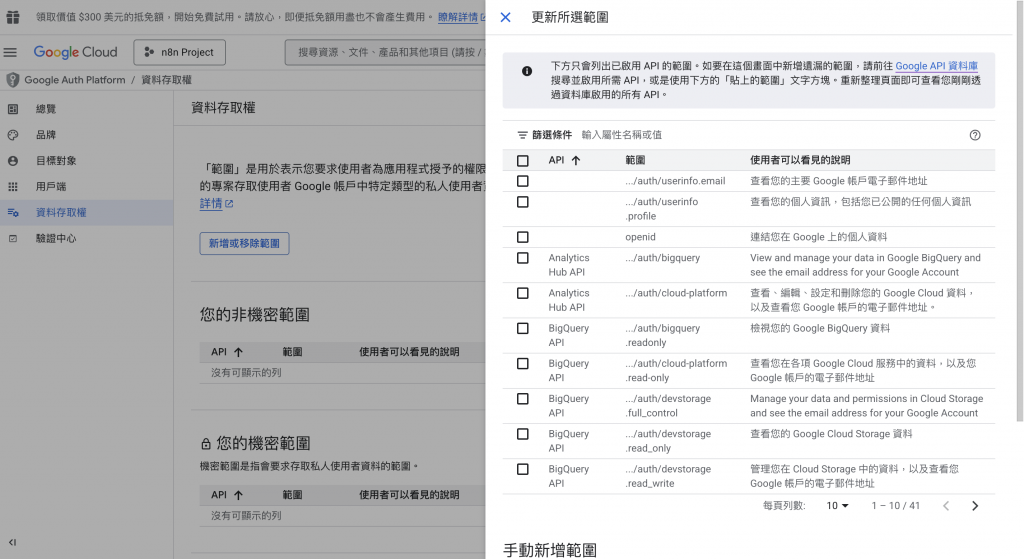The height and width of the screenshot is (559, 1024).
Task: Open the Google API 資料庫 link
Action: tap(936, 66)
